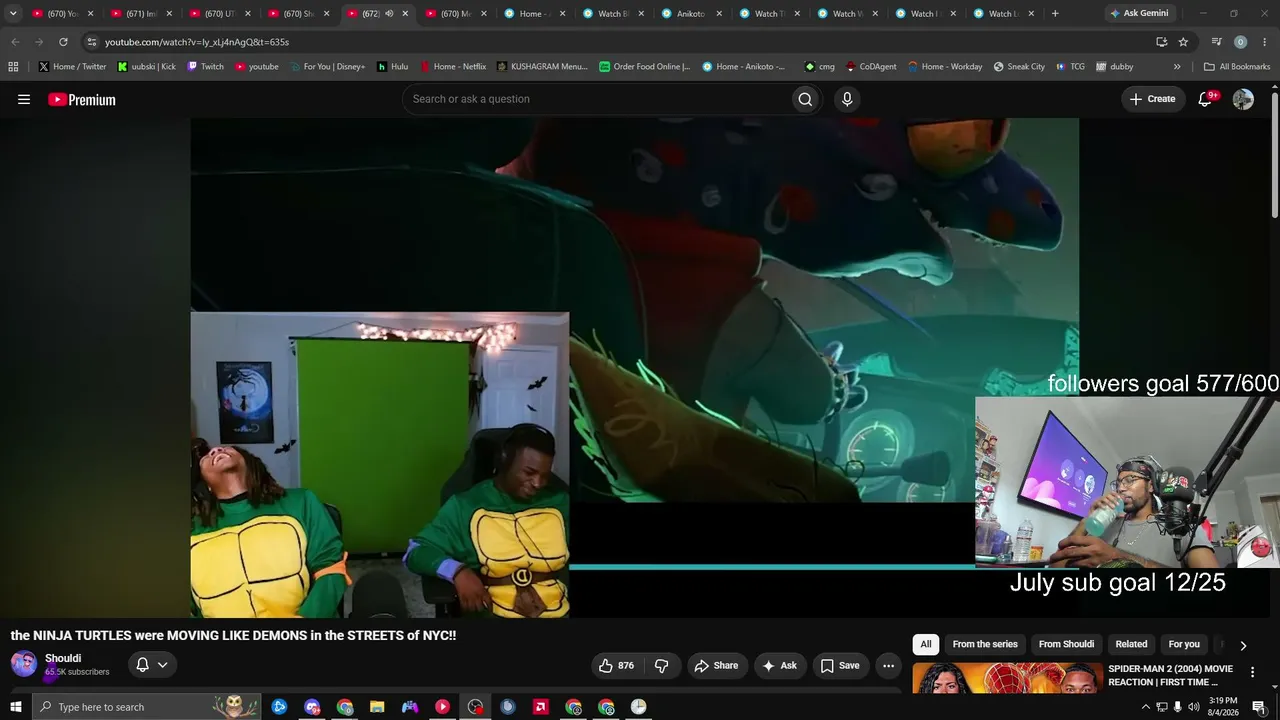
Task: Open the Home - Netflix bookmark
Action: click(453, 67)
